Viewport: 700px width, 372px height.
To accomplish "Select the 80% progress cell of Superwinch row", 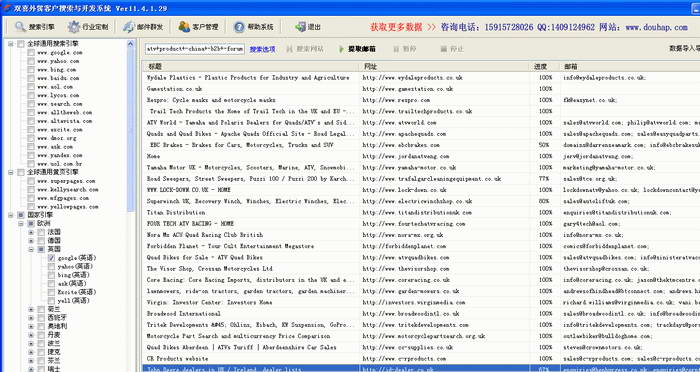I will (x=544, y=201).
